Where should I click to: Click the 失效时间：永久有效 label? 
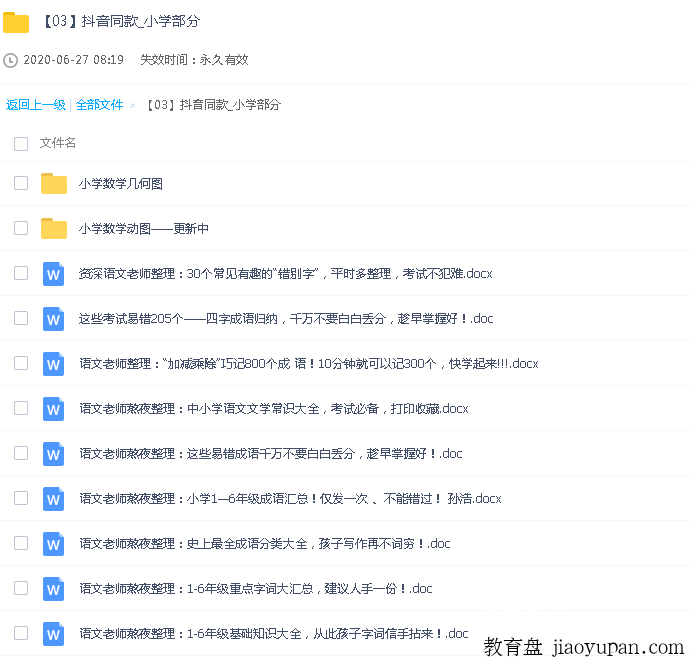coord(195,60)
